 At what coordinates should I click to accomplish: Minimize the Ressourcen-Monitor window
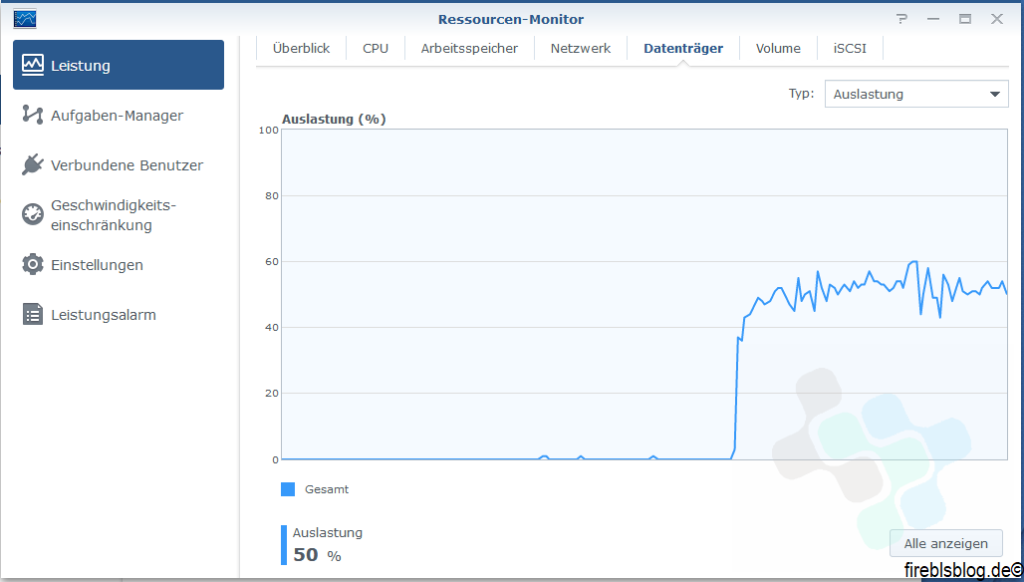click(933, 19)
